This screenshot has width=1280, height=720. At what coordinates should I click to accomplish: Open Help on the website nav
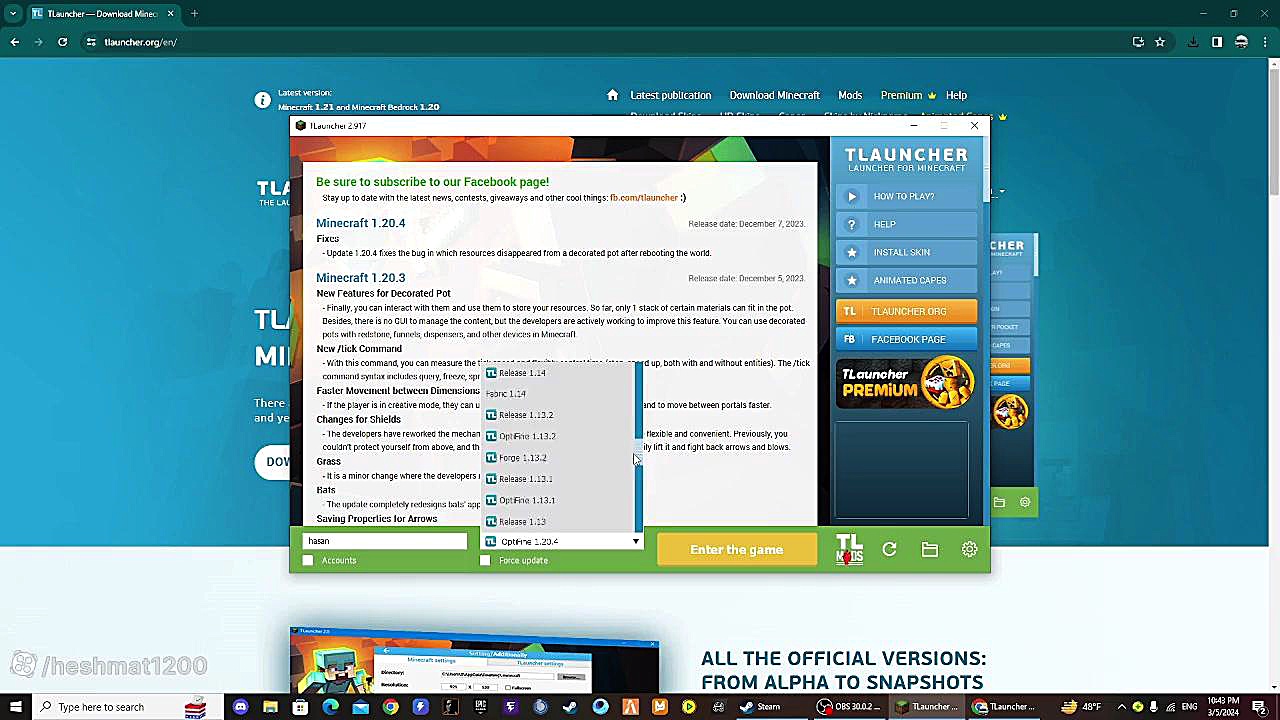[956, 95]
